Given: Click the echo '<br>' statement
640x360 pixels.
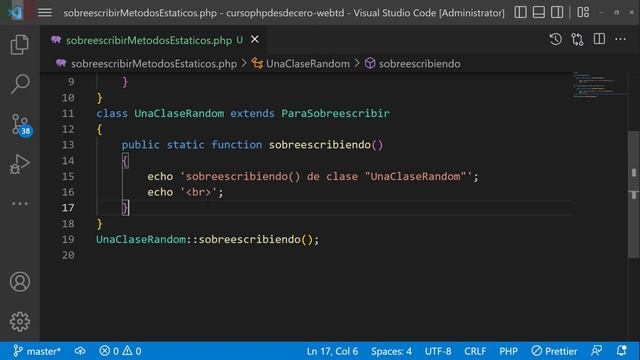Looking at the screenshot, I should (185, 192).
